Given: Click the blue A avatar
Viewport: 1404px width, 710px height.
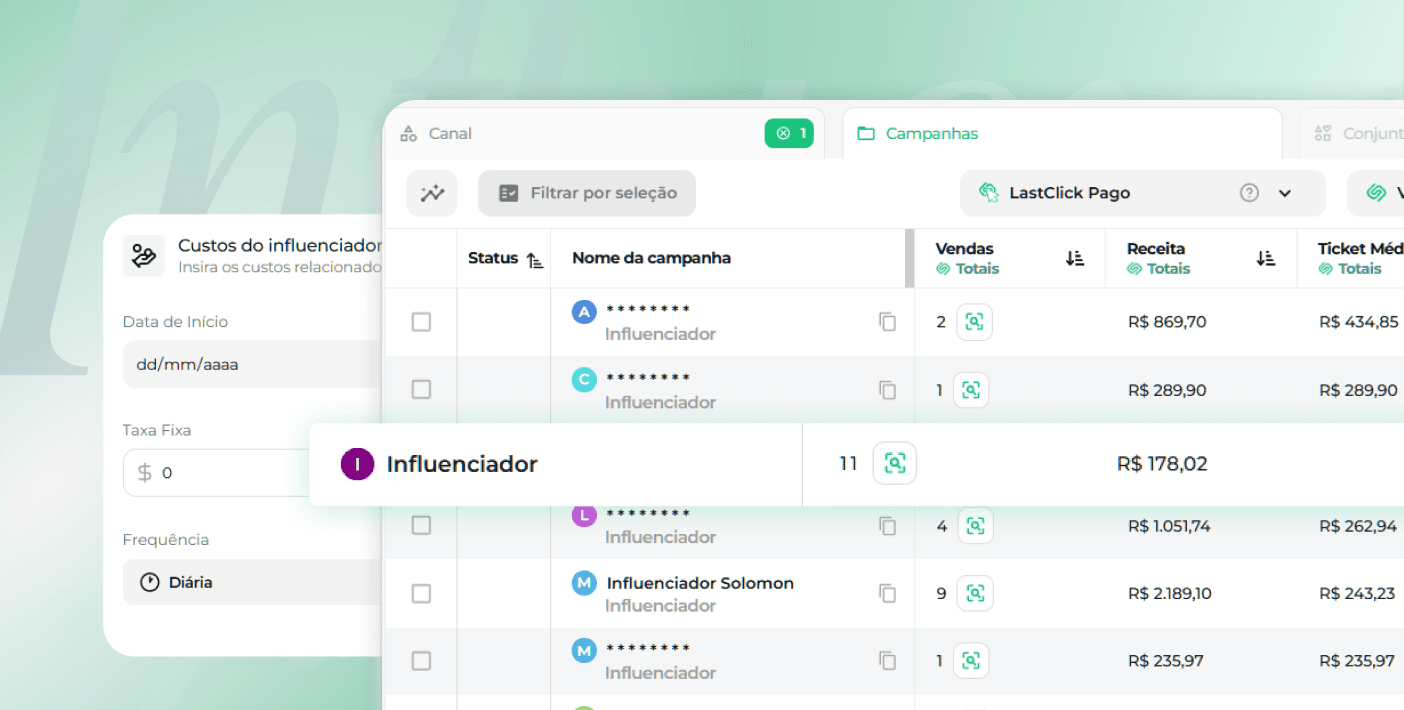Looking at the screenshot, I should [584, 312].
